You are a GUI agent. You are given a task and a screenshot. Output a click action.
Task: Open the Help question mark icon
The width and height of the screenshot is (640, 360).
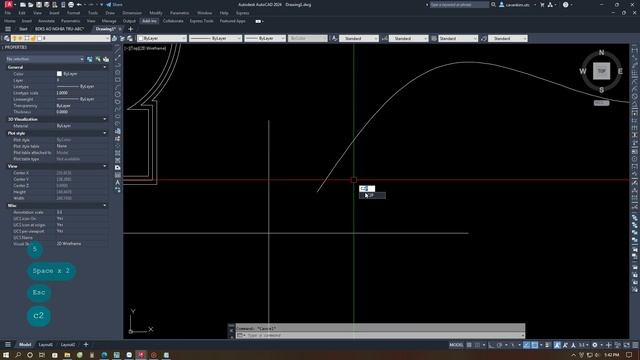565,4
